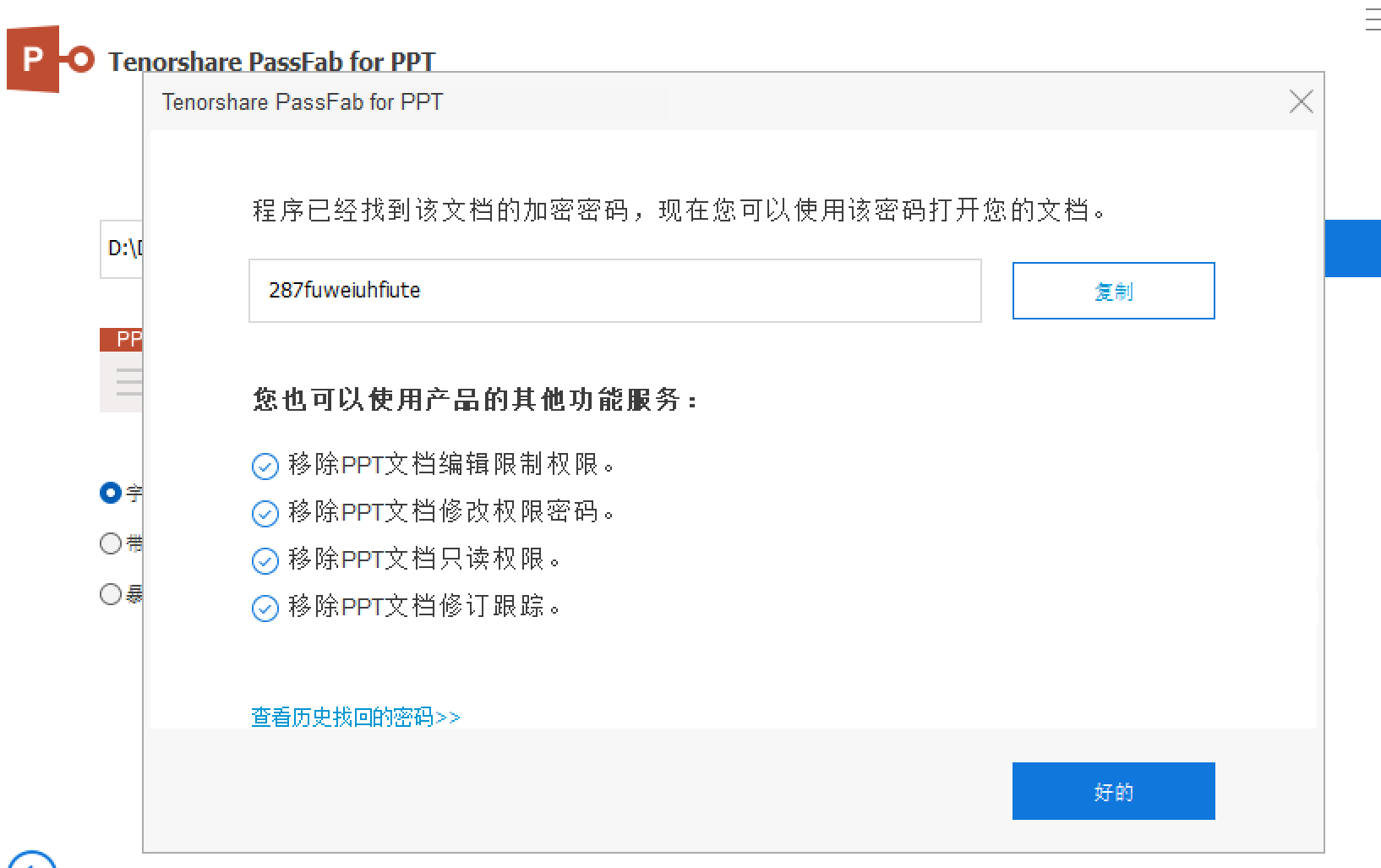Viewport: 1381px width, 868px height.
Task: Click the blue button behind dialog's right edge
Action: click(1352, 248)
